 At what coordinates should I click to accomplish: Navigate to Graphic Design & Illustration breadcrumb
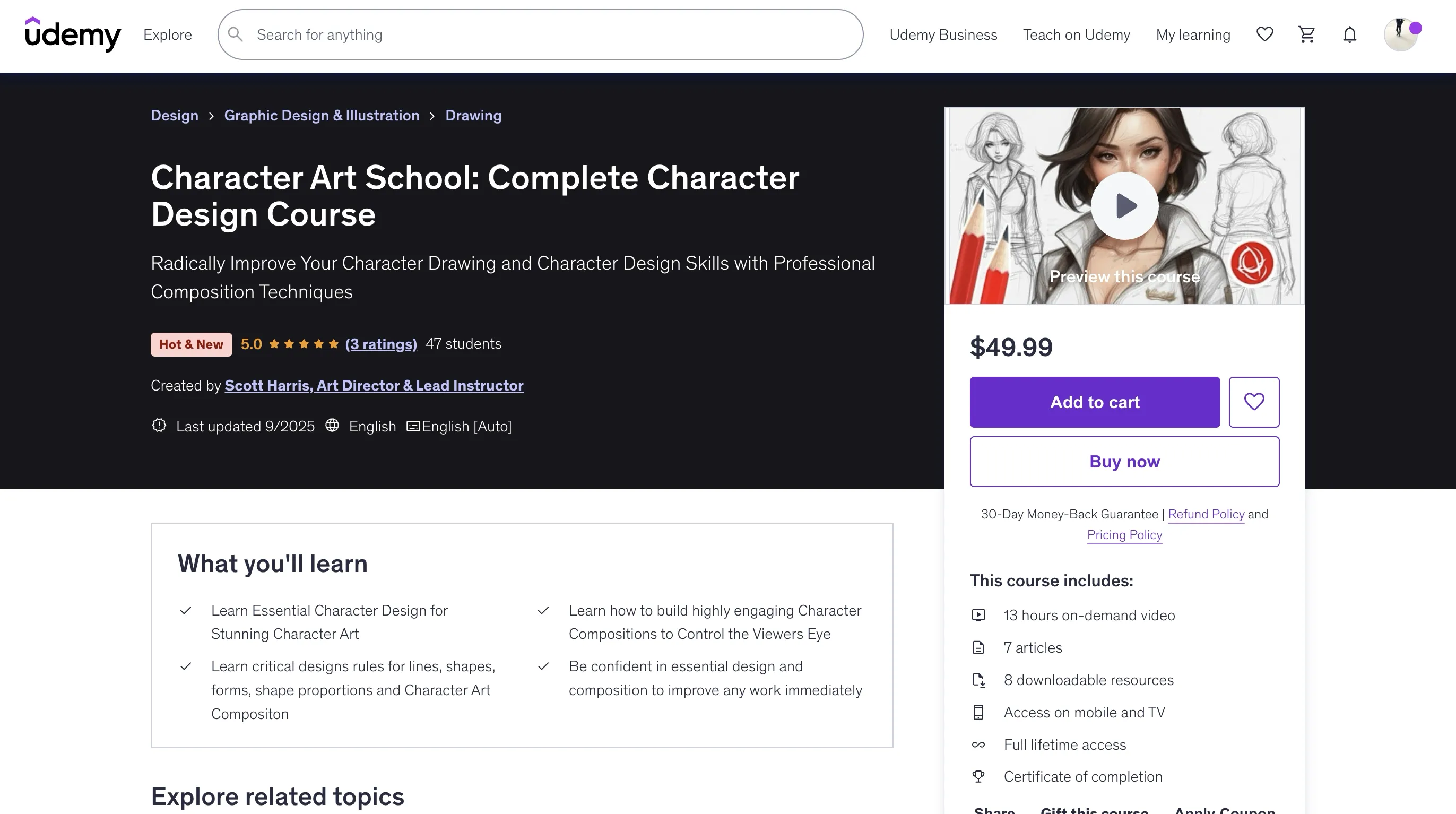pos(322,115)
